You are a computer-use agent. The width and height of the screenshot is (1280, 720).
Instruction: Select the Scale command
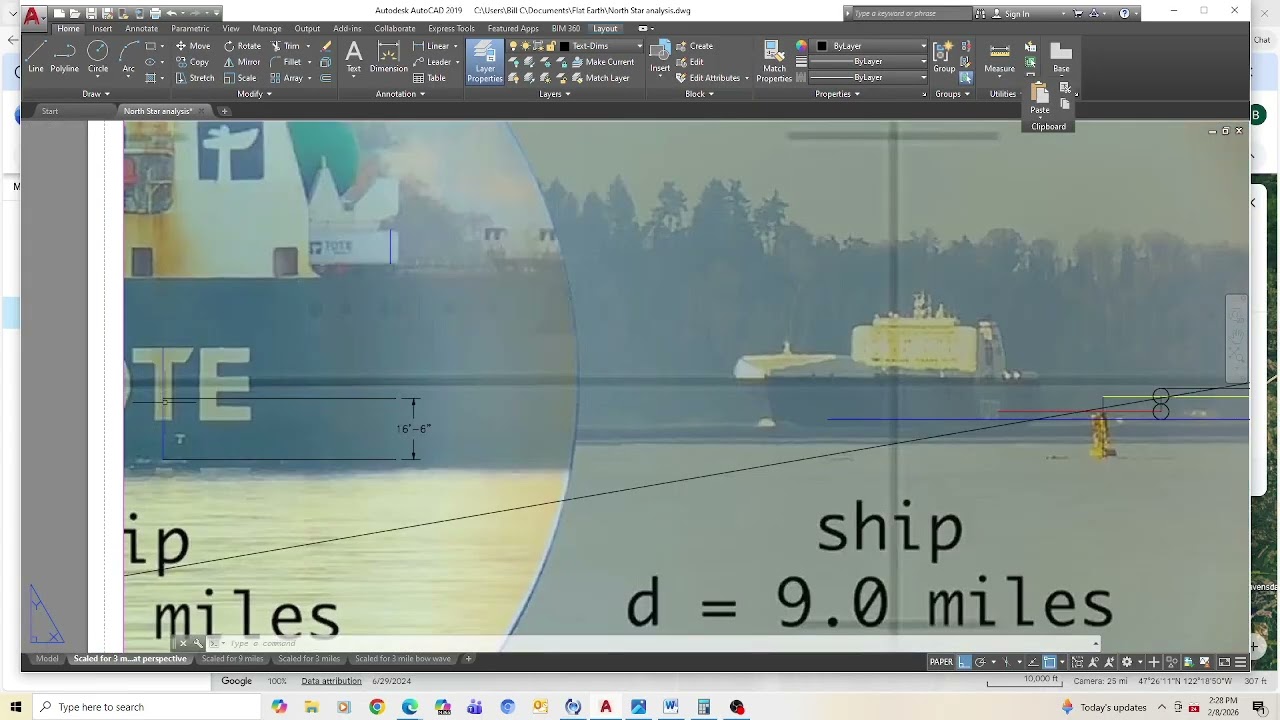click(240, 78)
